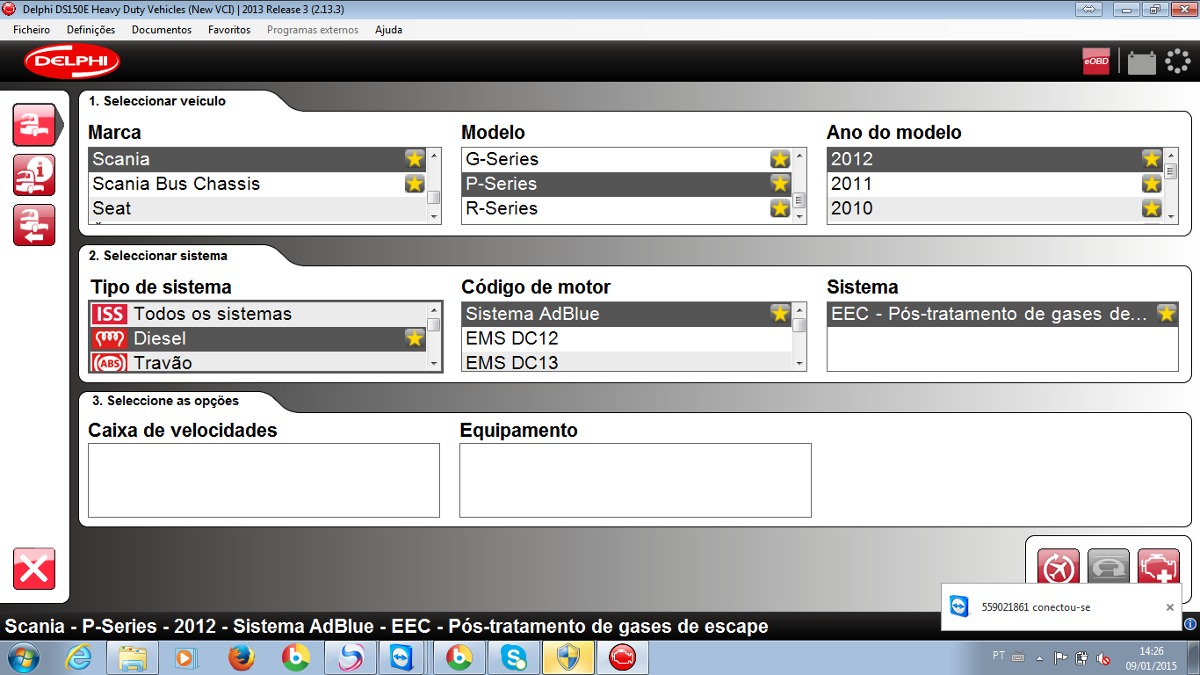Open the Ajuda menu
Image resolution: width=1200 pixels, height=675 pixels.
(389, 30)
